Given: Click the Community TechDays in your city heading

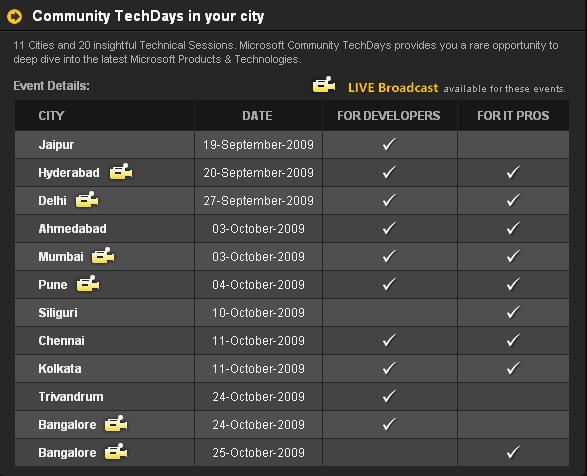Looking at the screenshot, I should [x=148, y=16].
